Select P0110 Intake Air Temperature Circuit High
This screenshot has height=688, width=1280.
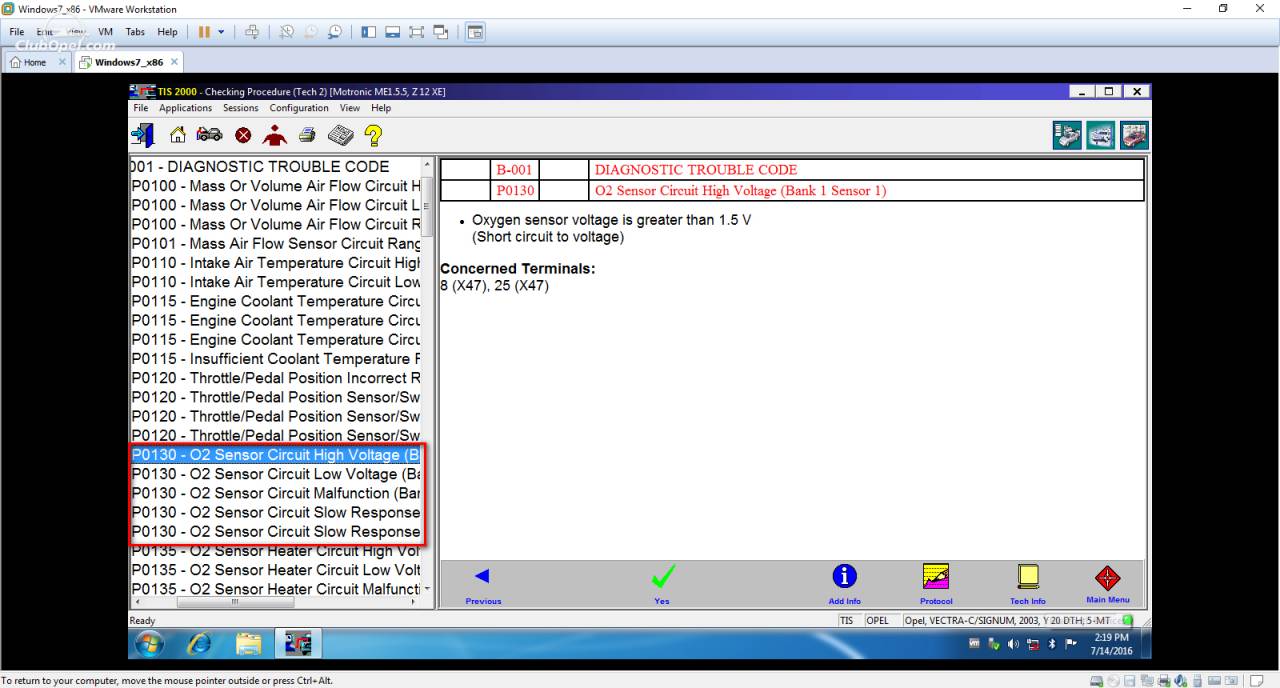[x=276, y=263]
